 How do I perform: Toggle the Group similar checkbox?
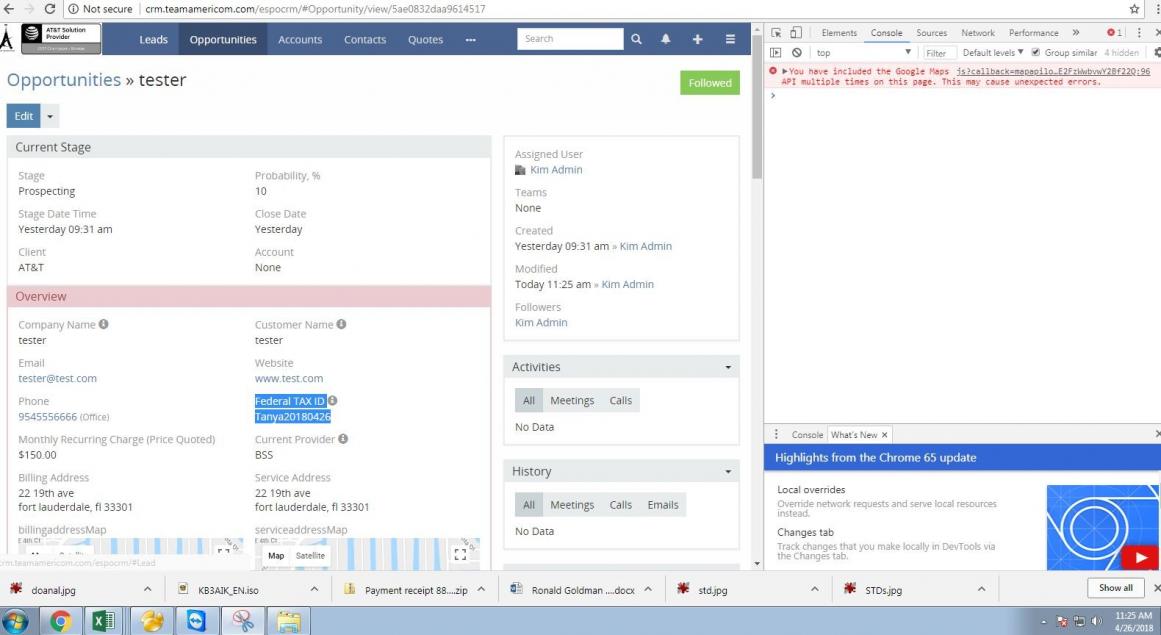click(x=1036, y=53)
